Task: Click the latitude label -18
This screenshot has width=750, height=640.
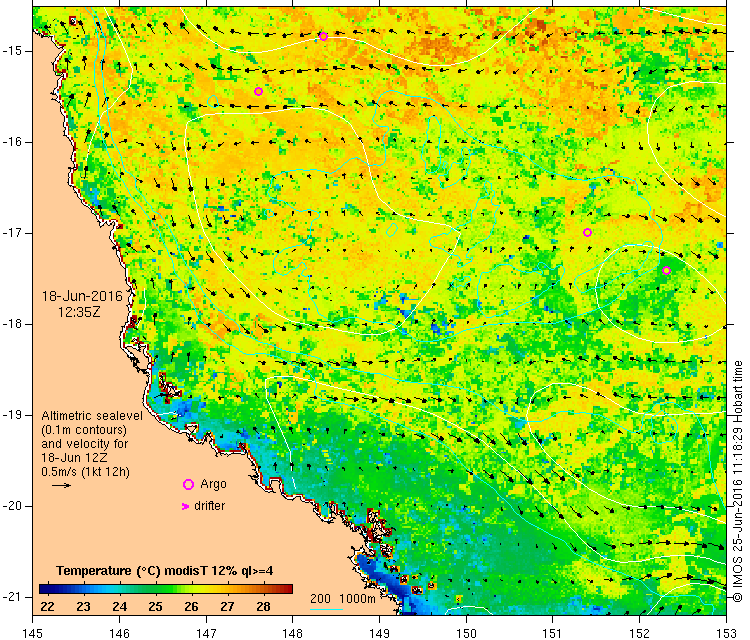Action: point(11,324)
